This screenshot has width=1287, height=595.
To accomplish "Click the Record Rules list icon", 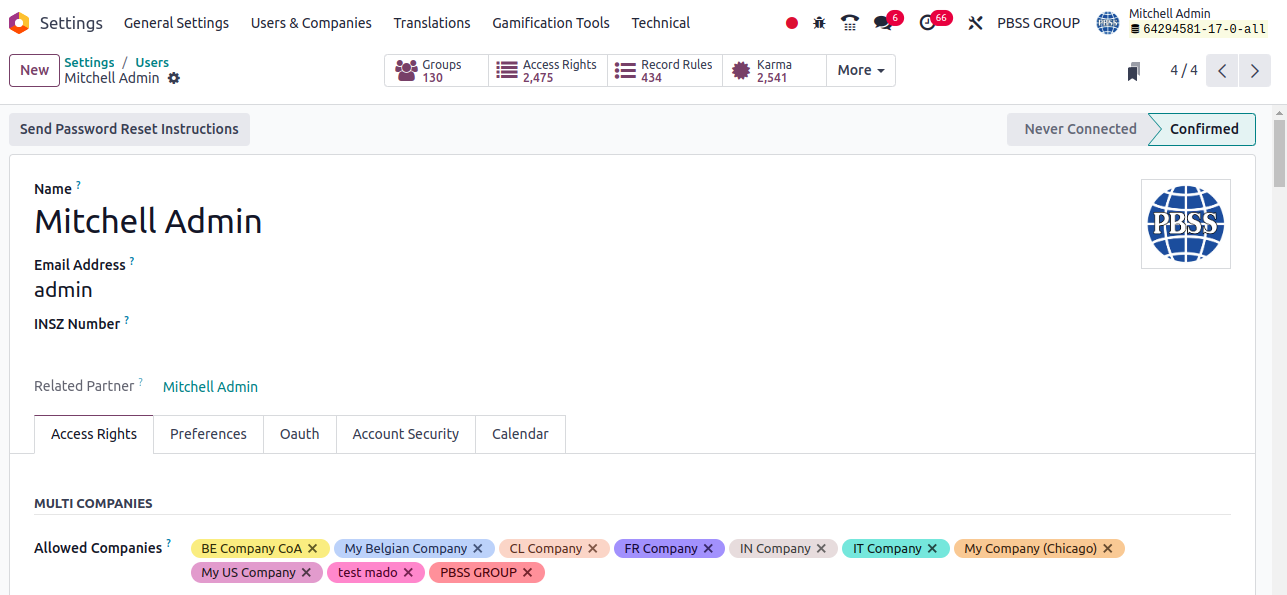I will click(625, 70).
